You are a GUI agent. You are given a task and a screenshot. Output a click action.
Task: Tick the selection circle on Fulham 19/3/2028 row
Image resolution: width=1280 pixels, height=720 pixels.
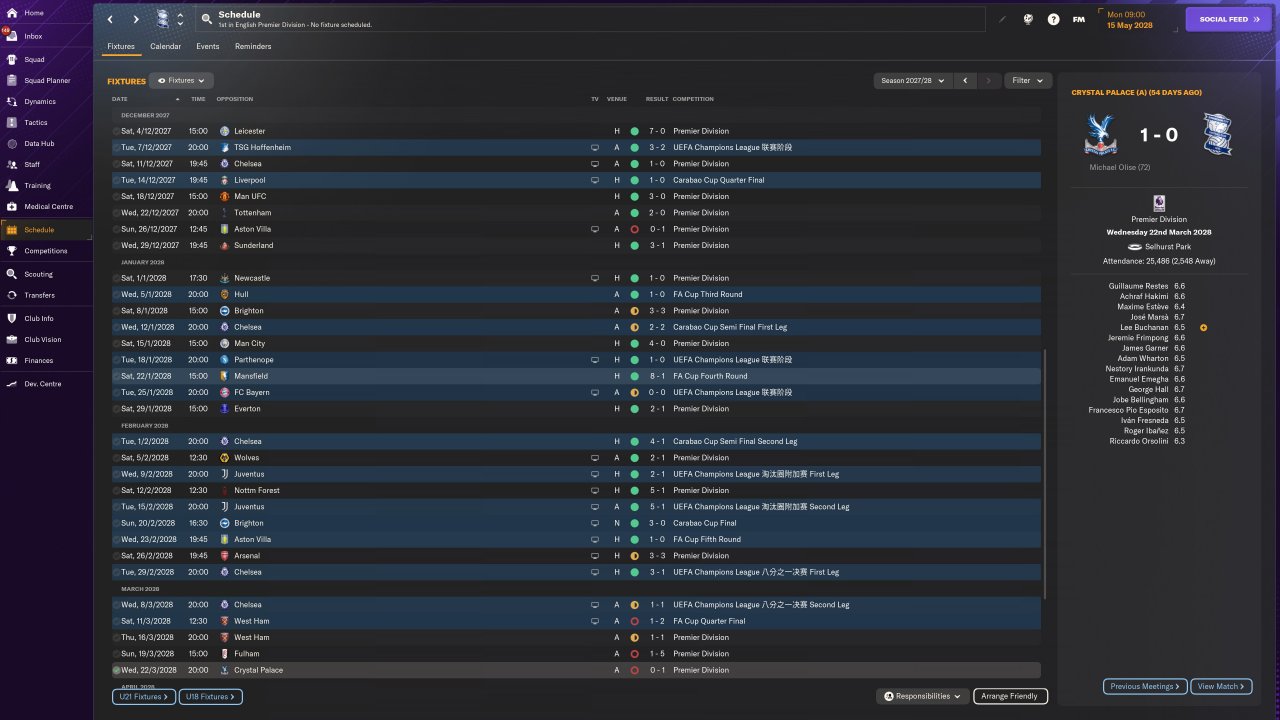tap(116, 653)
